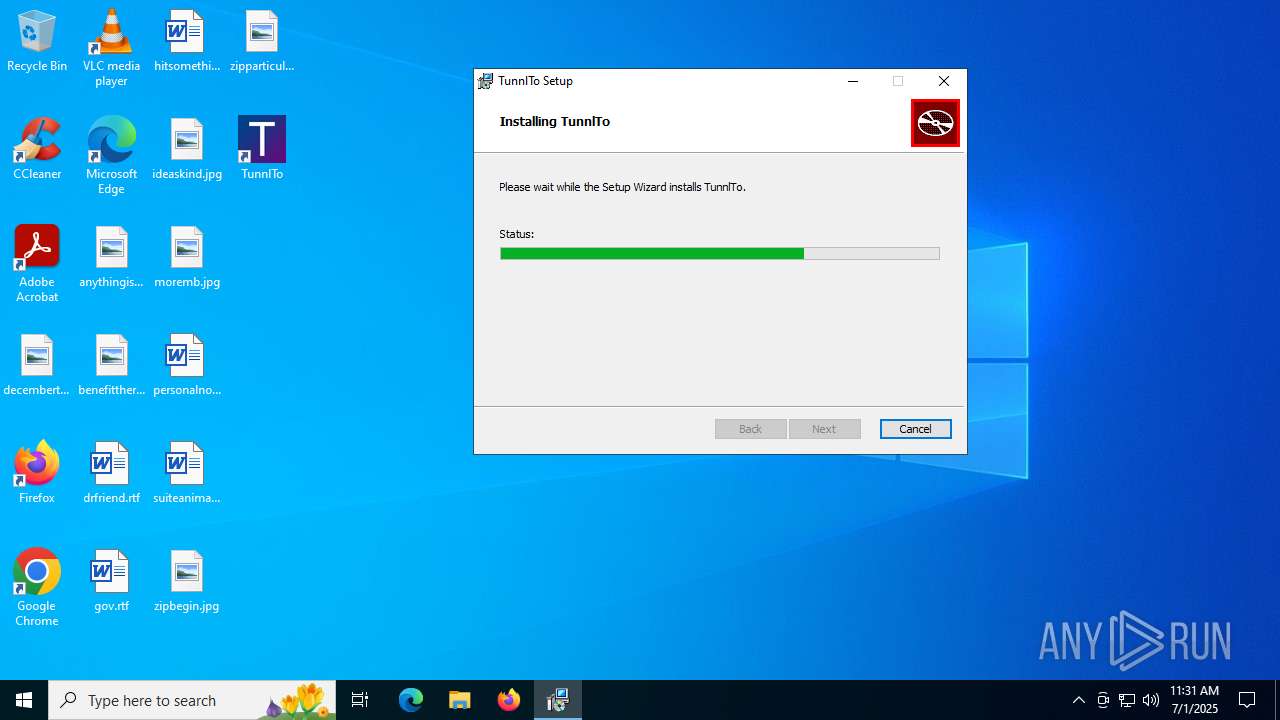
Task: Click the taskbar search box
Action: tap(192, 700)
